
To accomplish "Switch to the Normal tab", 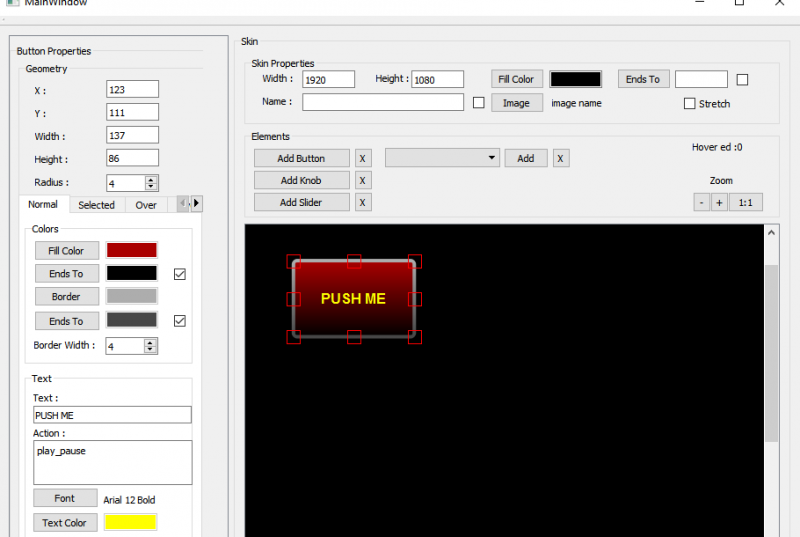I will tap(43, 204).
